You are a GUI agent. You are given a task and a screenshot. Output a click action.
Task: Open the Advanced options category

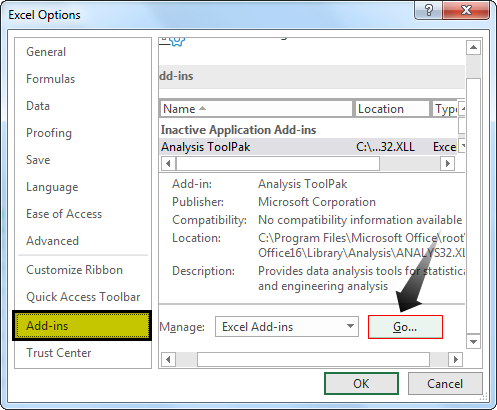pos(53,241)
